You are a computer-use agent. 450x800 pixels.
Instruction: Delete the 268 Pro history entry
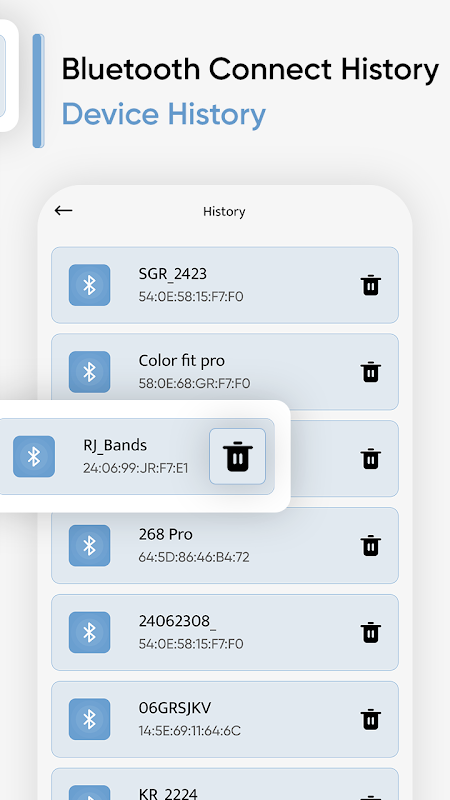click(371, 545)
